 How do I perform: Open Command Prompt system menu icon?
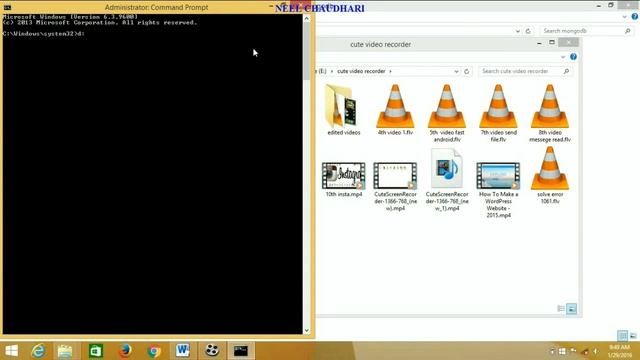click(7, 7)
